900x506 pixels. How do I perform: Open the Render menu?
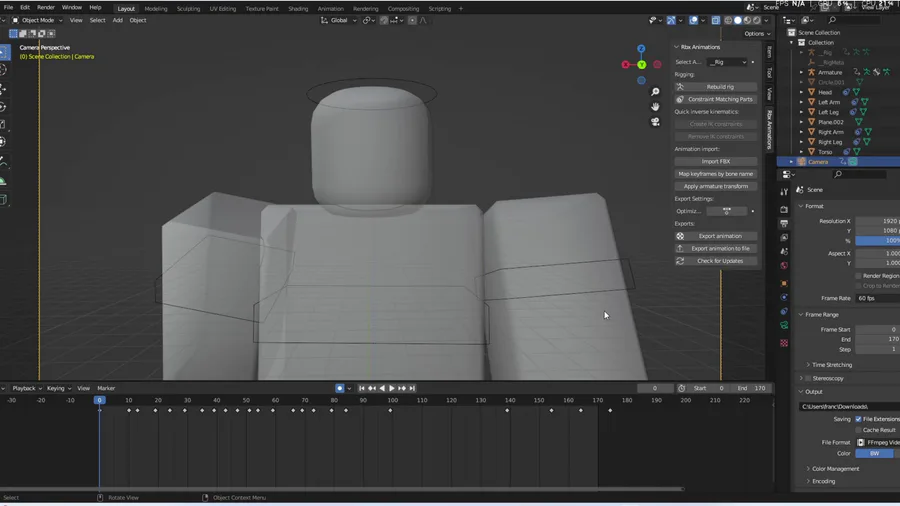[x=45, y=7]
